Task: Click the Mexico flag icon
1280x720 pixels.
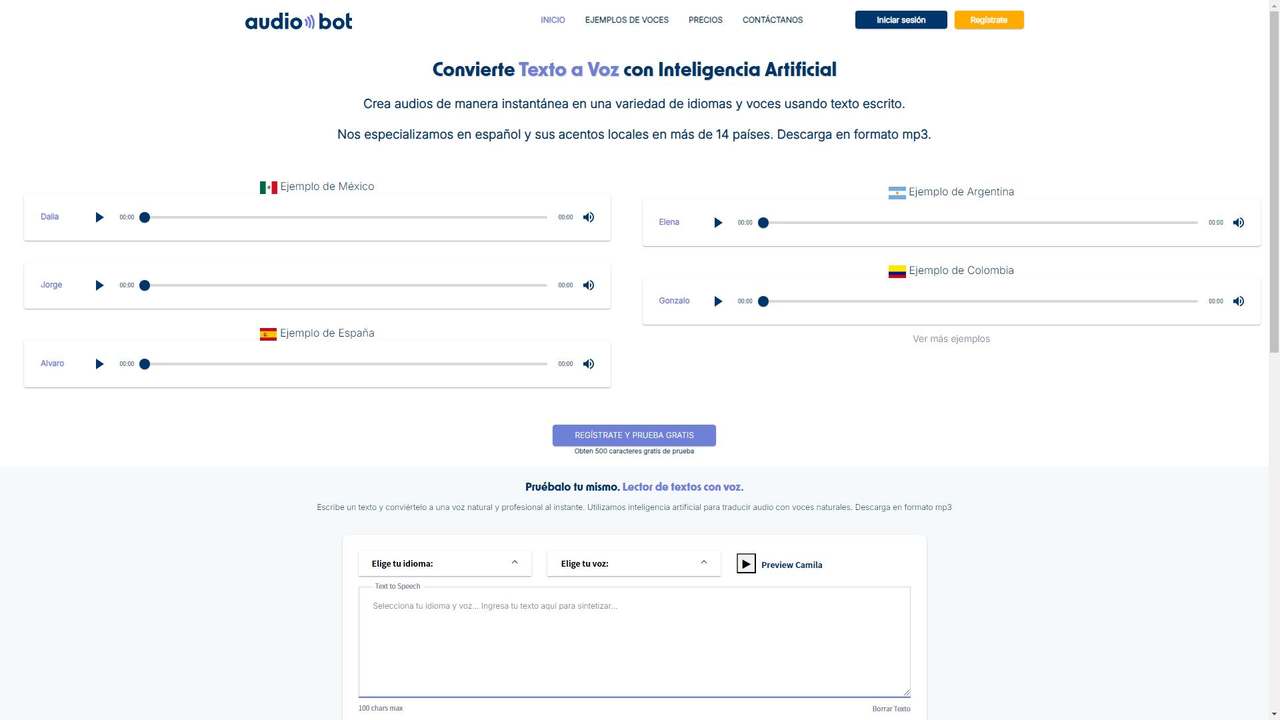Action: (x=268, y=187)
